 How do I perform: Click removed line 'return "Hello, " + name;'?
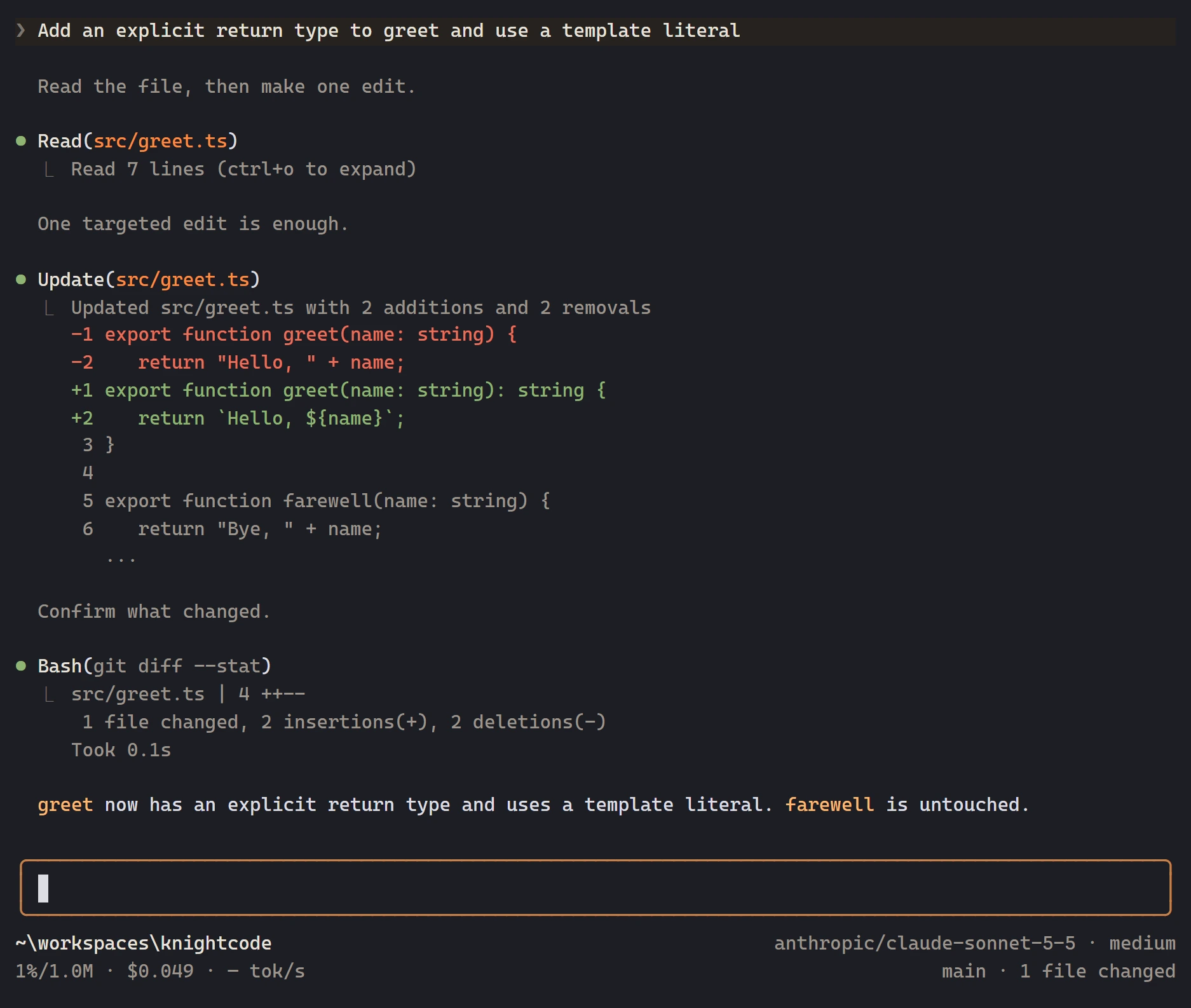pos(238,362)
